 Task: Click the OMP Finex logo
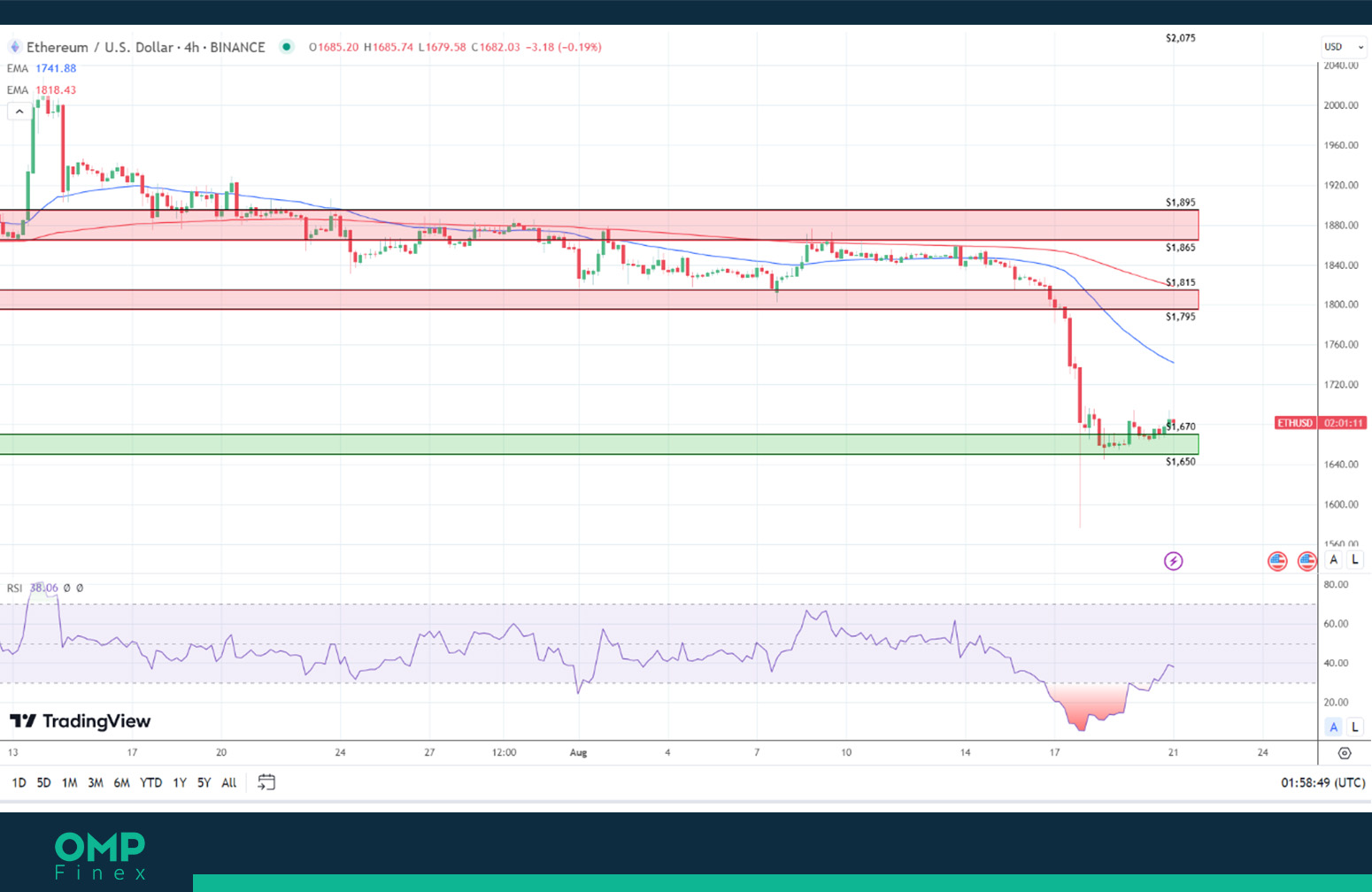tap(100, 856)
